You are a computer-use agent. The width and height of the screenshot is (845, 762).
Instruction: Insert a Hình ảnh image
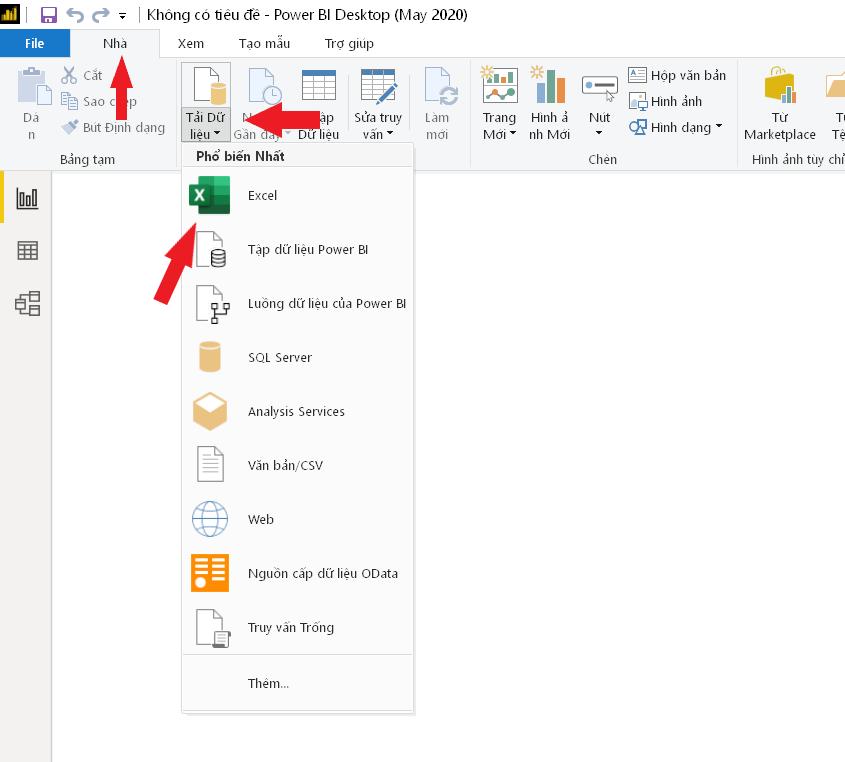click(666, 101)
